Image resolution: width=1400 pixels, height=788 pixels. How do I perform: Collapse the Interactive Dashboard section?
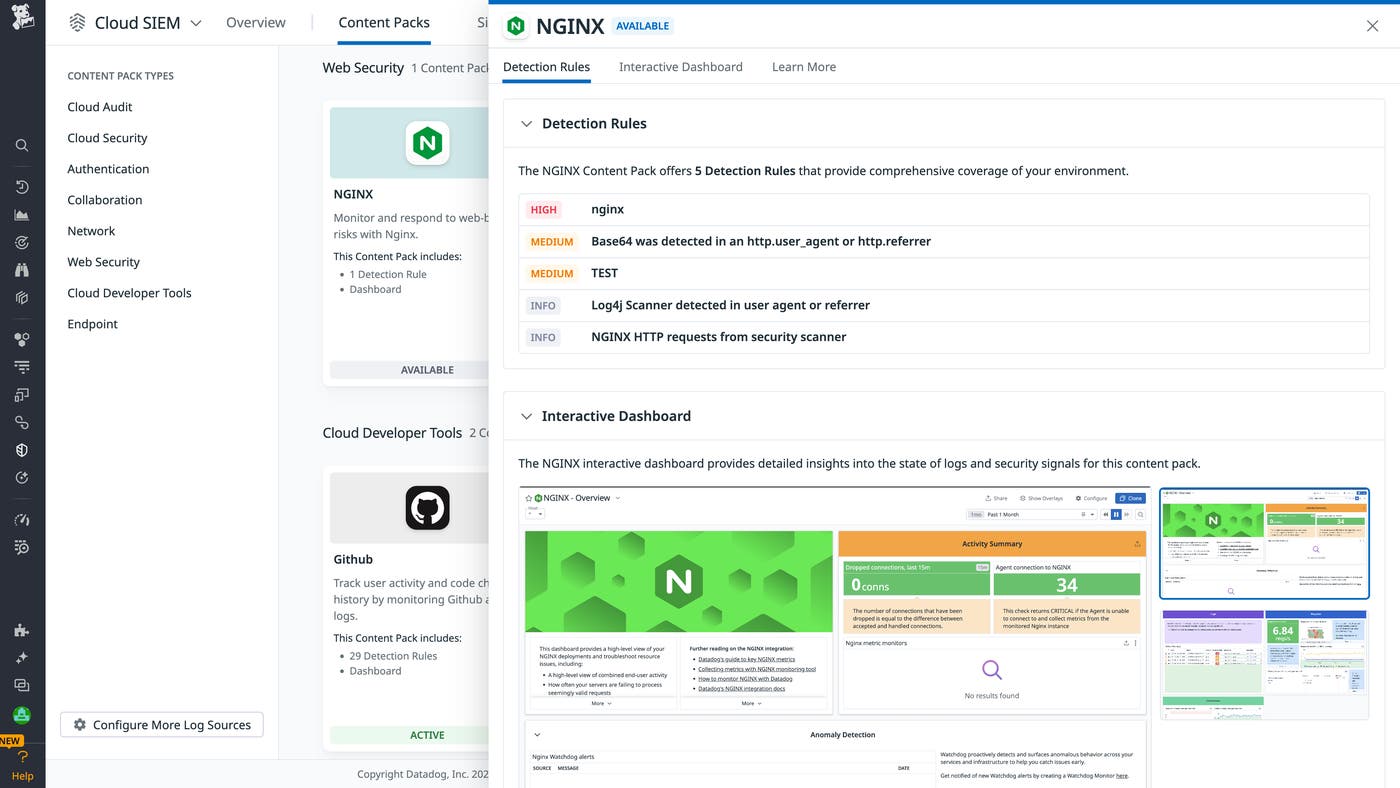(527, 416)
